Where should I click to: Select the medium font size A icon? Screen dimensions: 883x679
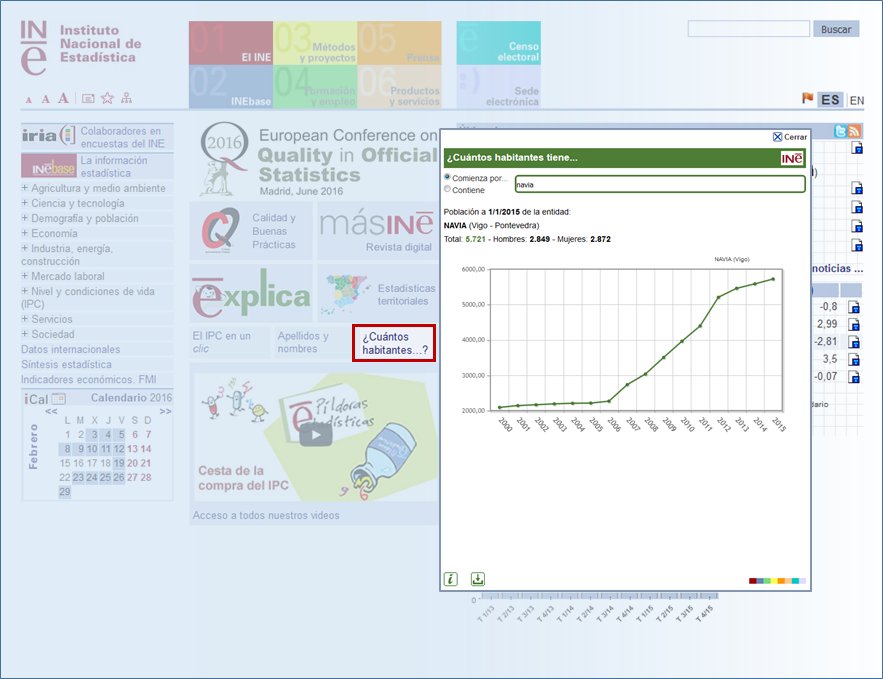(x=46, y=99)
